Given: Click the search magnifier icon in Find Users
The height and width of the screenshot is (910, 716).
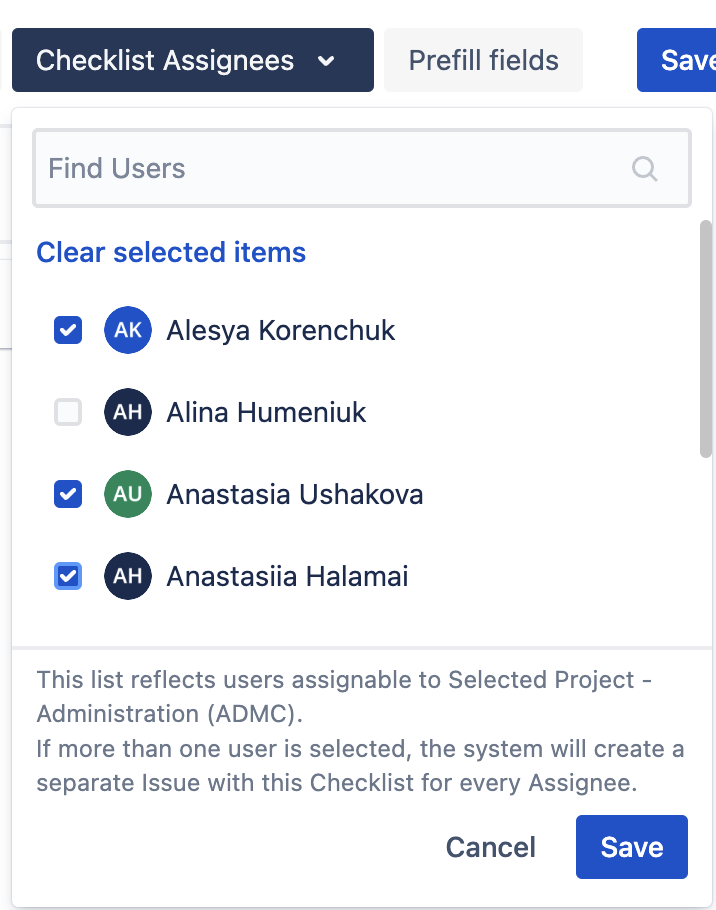Looking at the screenshot, I should tap(645, 168).
